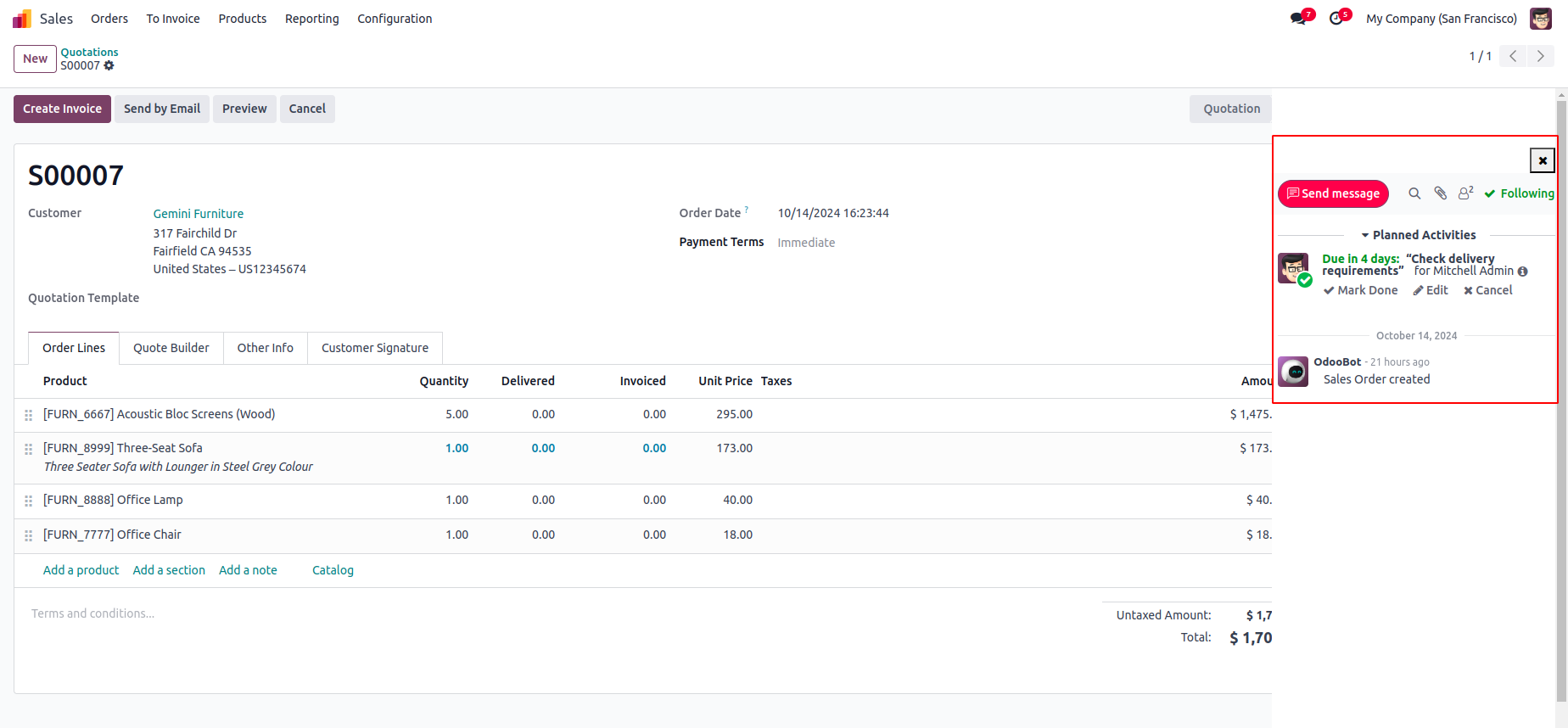This screenshot has height=728, width=1568.
Task: Open the company switcher My Company (San Francisco)
Action: pos(1441,19)
